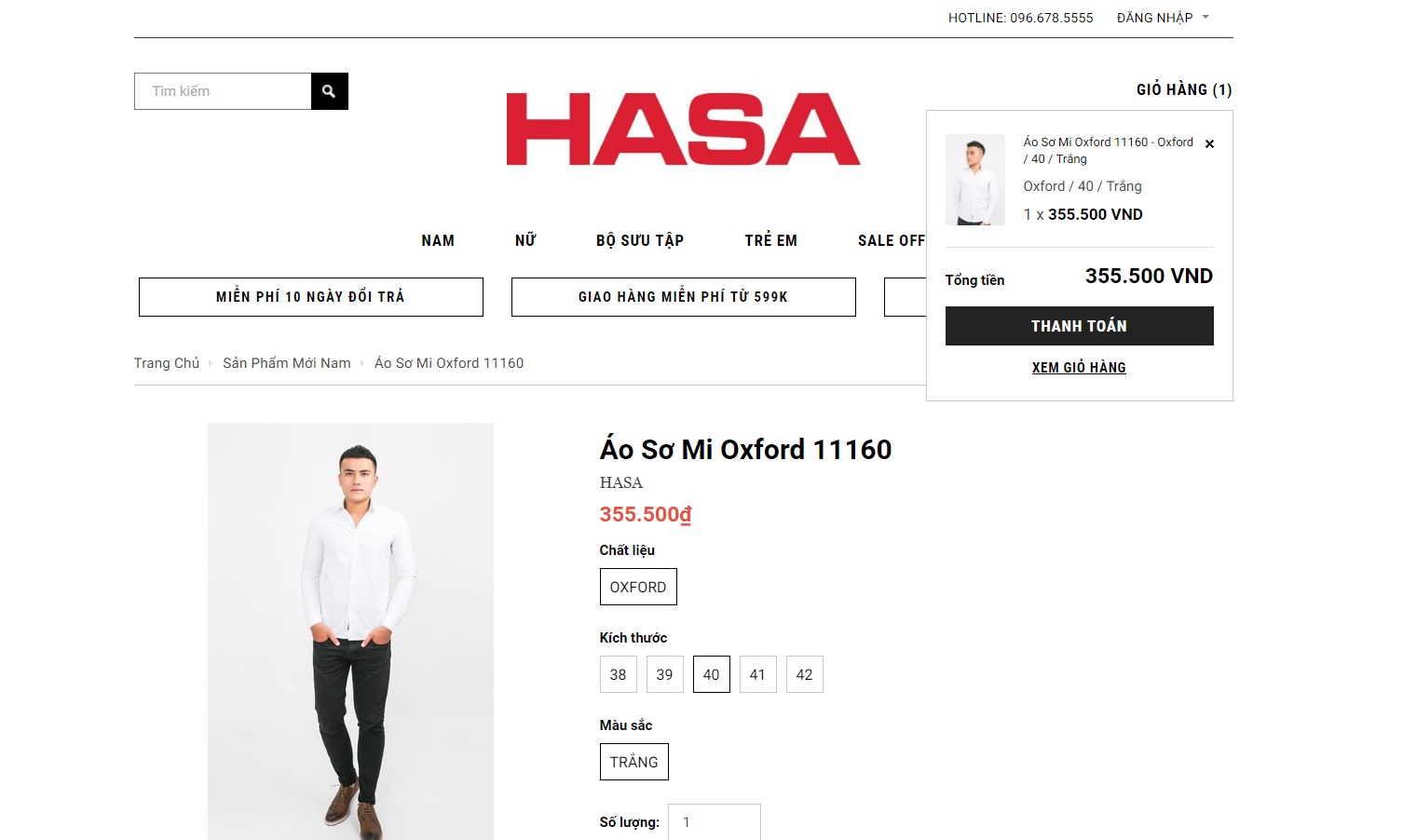The height and width of the screenshot is (840, 1403).
Task: Click the Tìm kiếm search field
Action: click(x=223, y=91)
